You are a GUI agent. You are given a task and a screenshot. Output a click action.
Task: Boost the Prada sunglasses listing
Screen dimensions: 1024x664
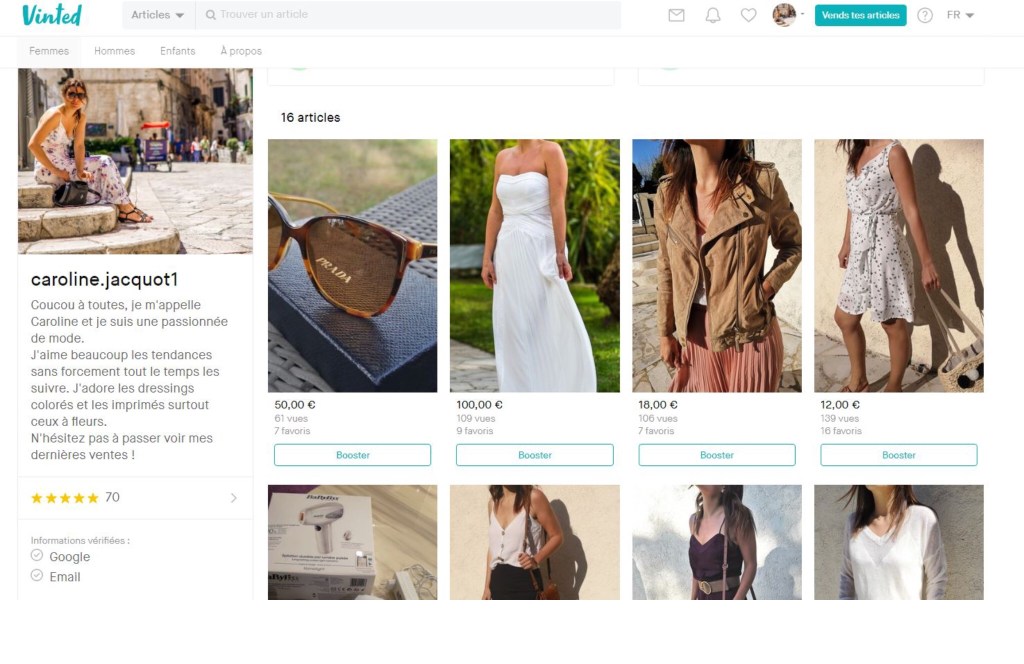(352, 455)
